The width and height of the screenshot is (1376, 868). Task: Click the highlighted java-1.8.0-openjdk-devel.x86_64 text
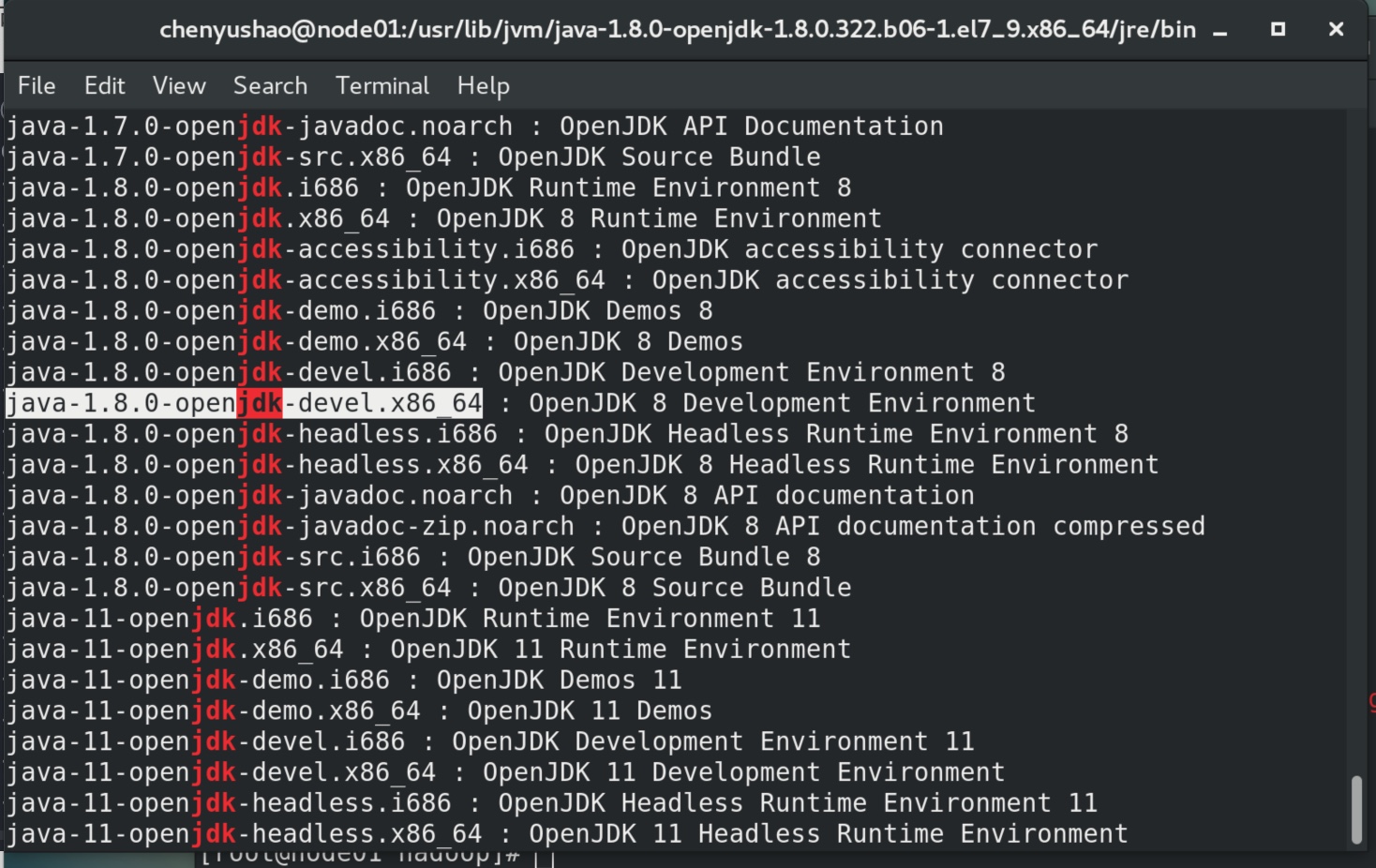click(244, 403)
